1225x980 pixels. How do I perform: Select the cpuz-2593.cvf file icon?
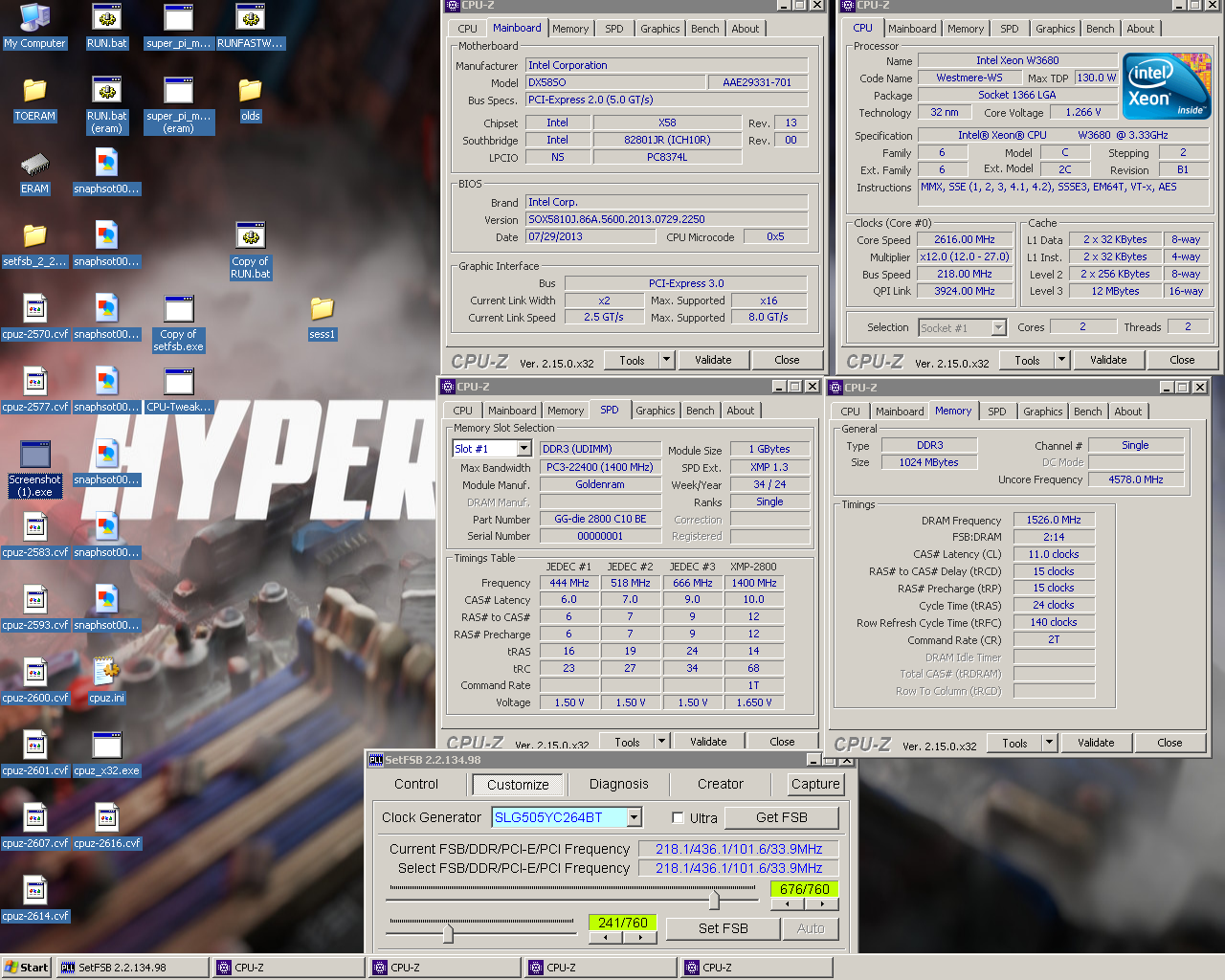pyautogui.click(x=35, y=608)
